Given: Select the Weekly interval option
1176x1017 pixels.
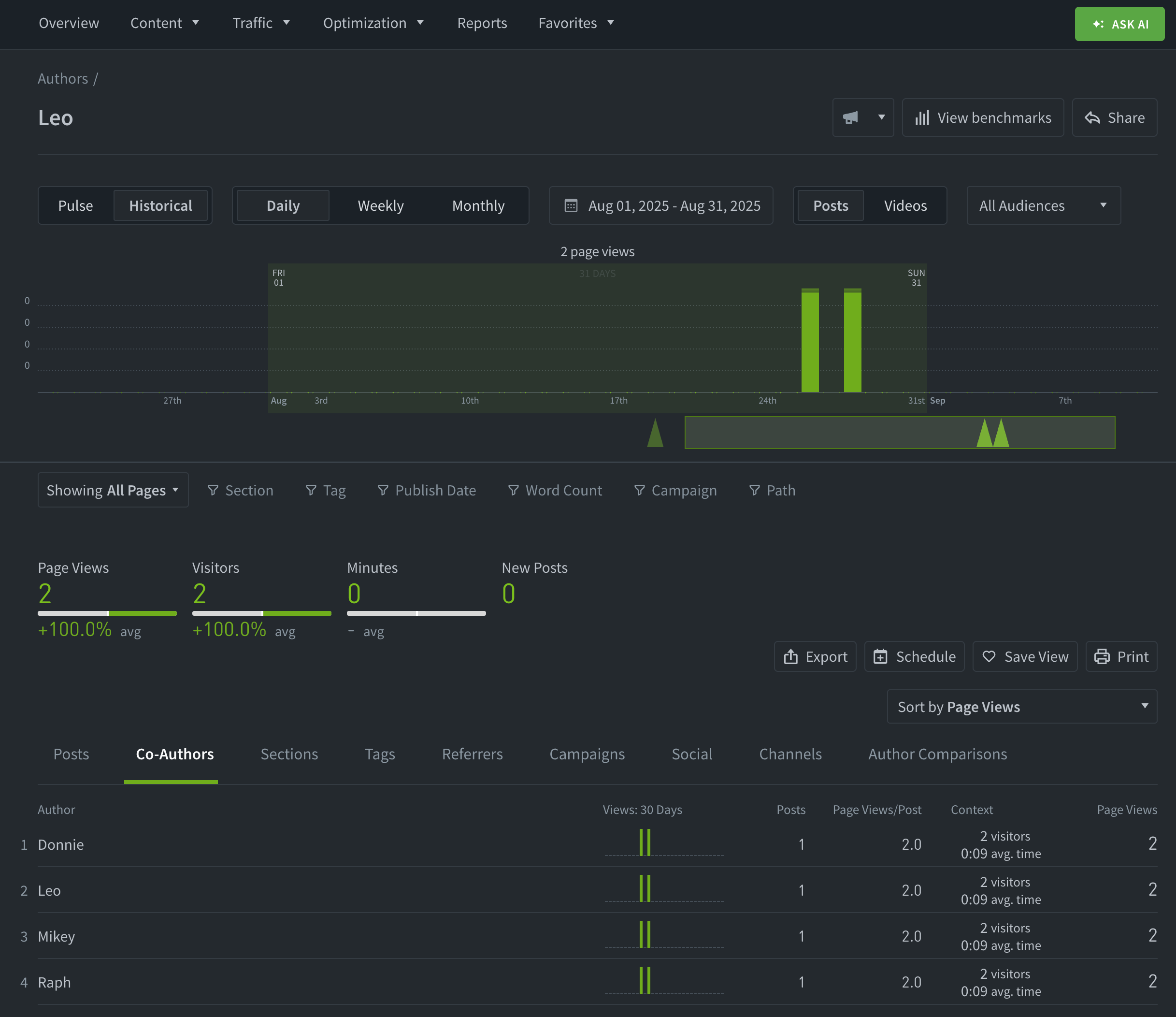Looking at the screenshot, I should [x=380, y=205].
